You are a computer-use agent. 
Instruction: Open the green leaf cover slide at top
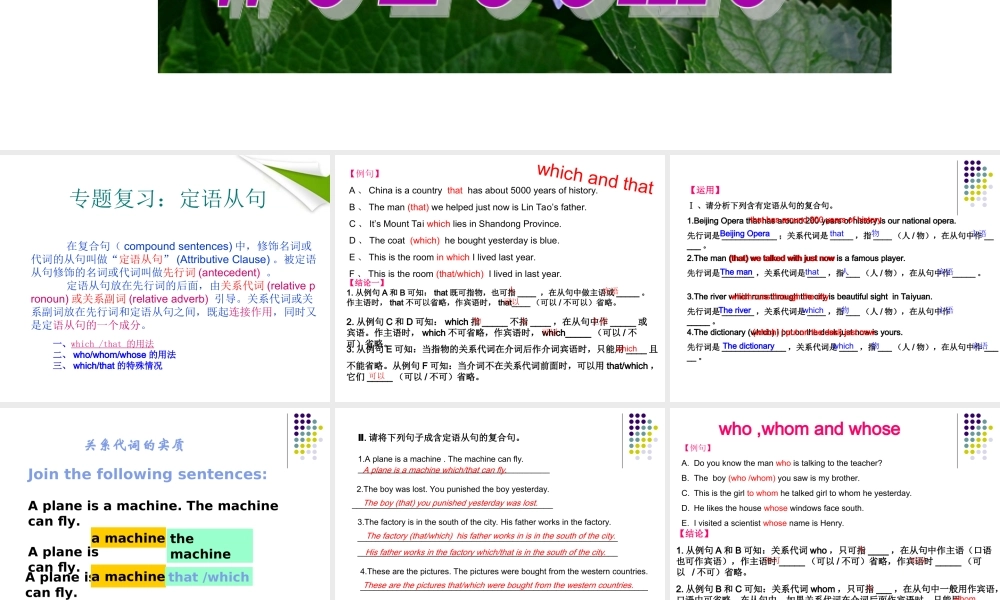point(524,36)
